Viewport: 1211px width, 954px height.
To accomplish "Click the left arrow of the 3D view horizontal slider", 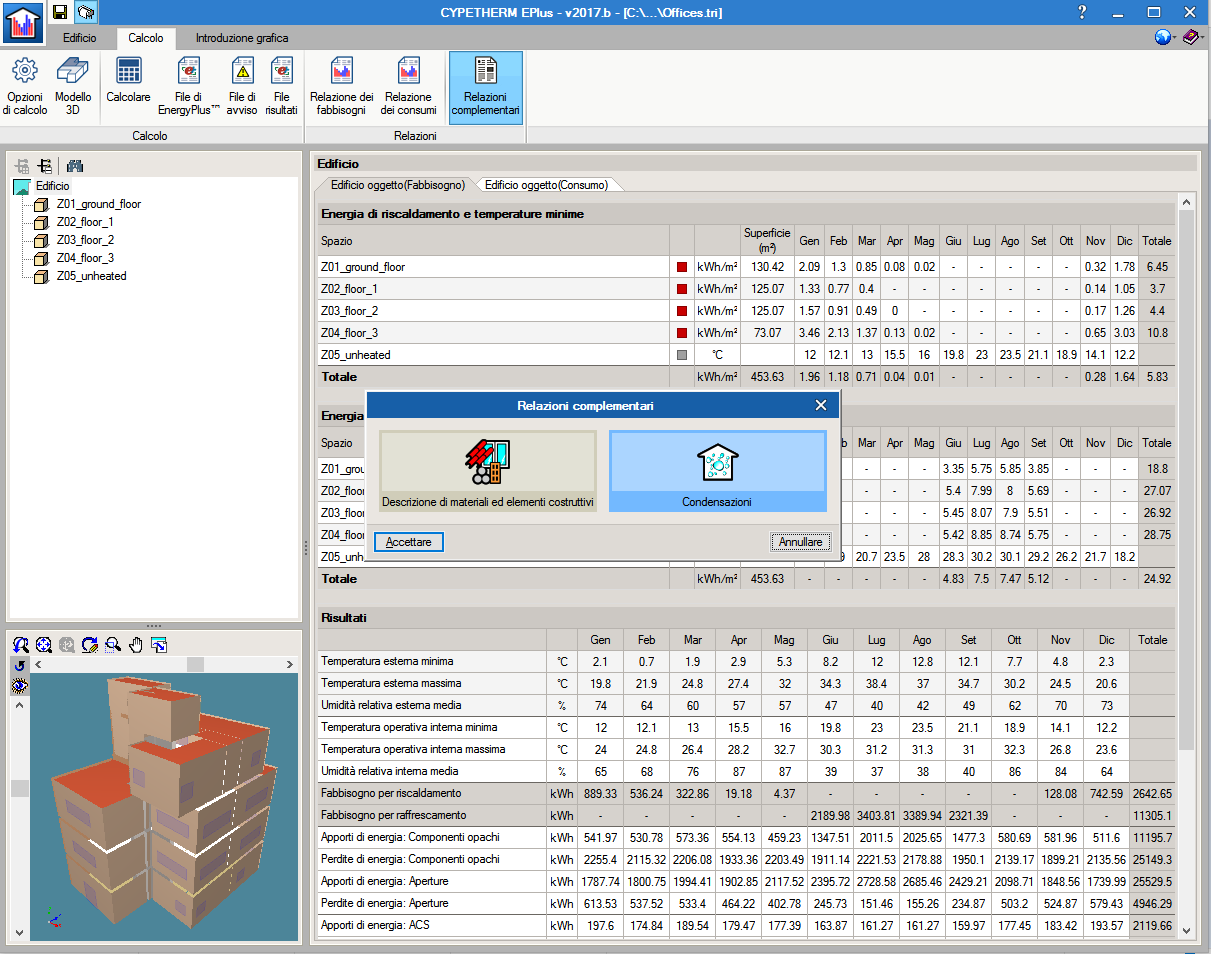I will pos(38,665).
